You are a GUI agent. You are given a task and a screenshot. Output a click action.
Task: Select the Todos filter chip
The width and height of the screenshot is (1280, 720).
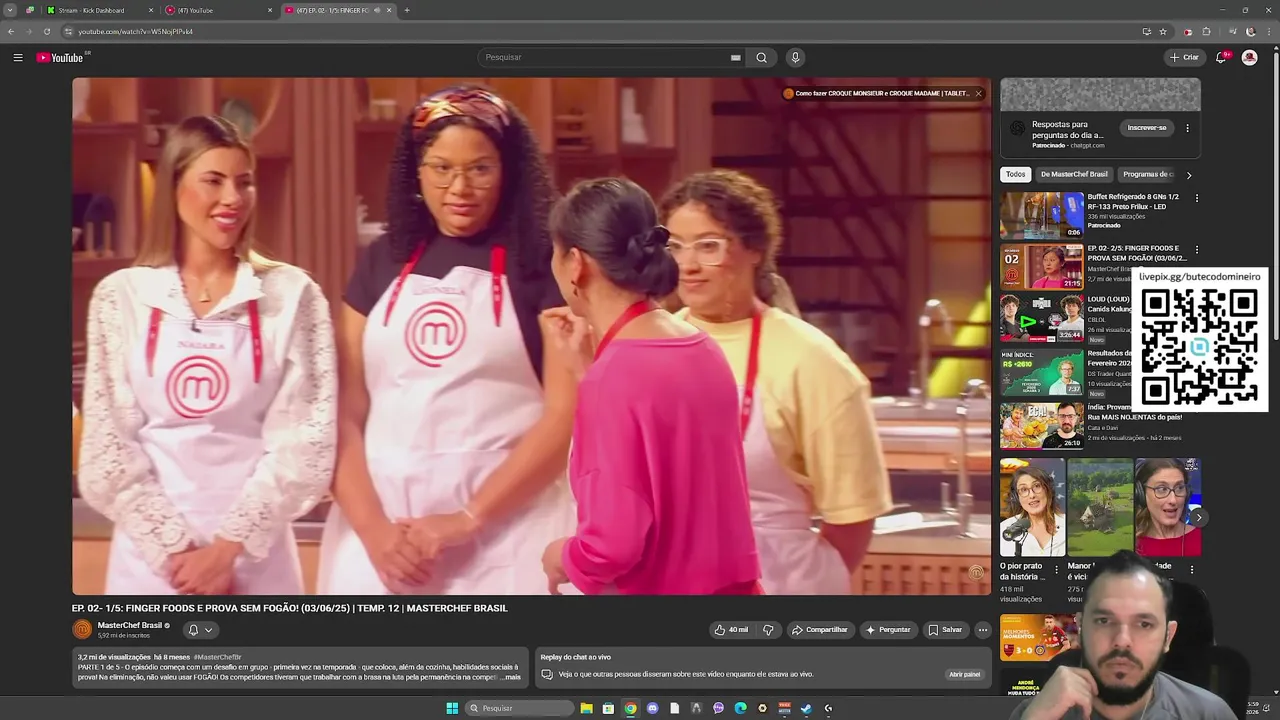[x=1016, y=174]
